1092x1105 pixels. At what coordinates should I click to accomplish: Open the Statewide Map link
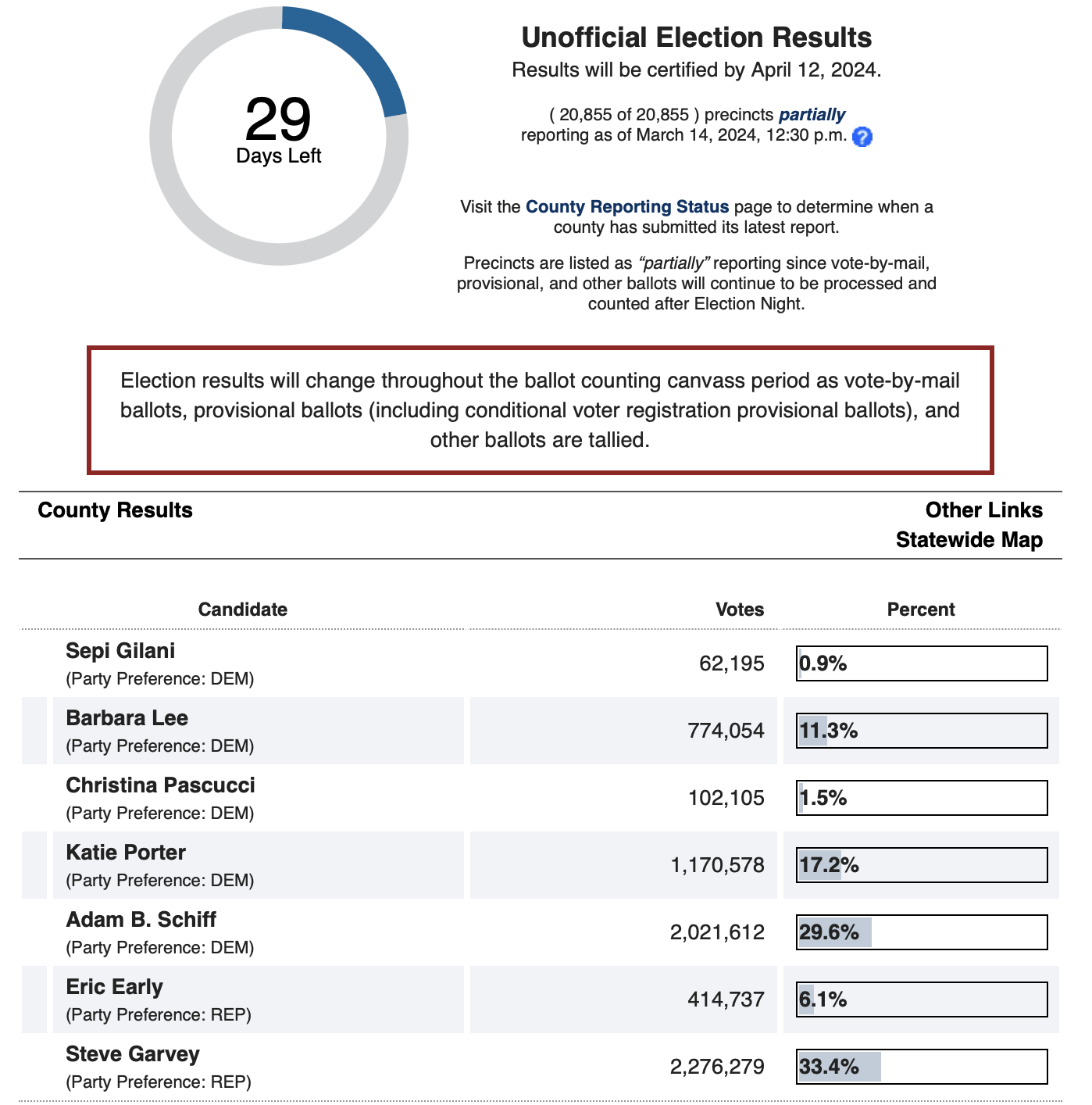tap(969, 540)
